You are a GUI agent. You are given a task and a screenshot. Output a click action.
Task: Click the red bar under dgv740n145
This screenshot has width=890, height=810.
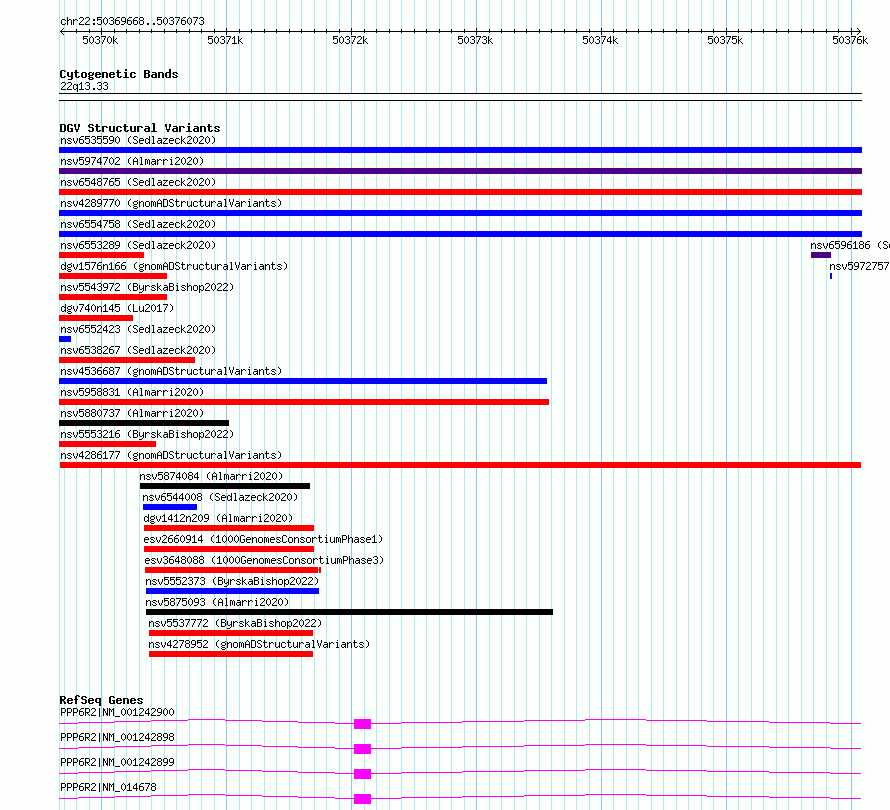[x=96, y=318]
